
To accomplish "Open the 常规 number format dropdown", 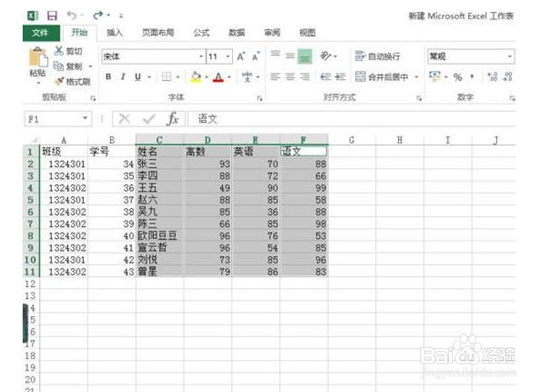I will pos(510,56).
